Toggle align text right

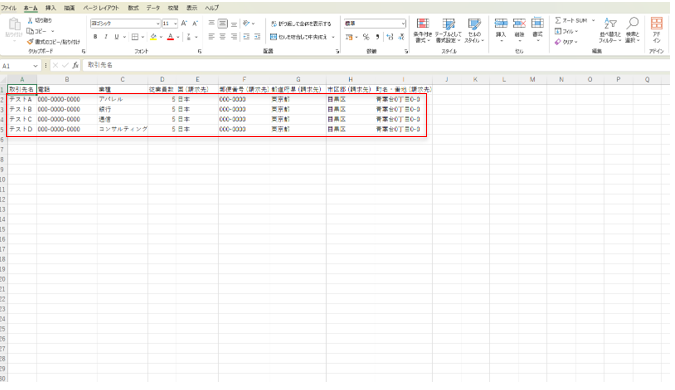(234, 37)
